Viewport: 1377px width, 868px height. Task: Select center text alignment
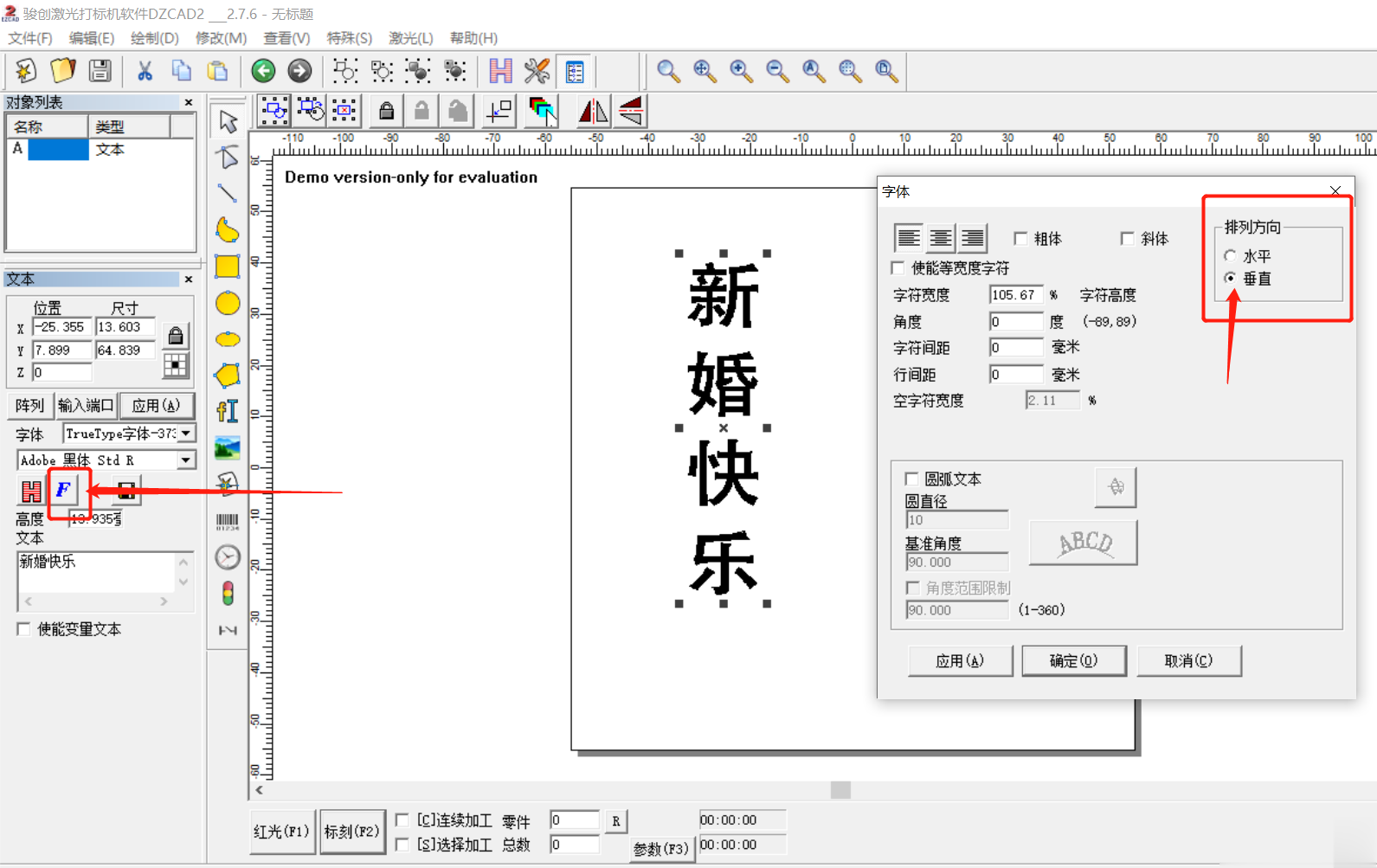coord(940,237)
